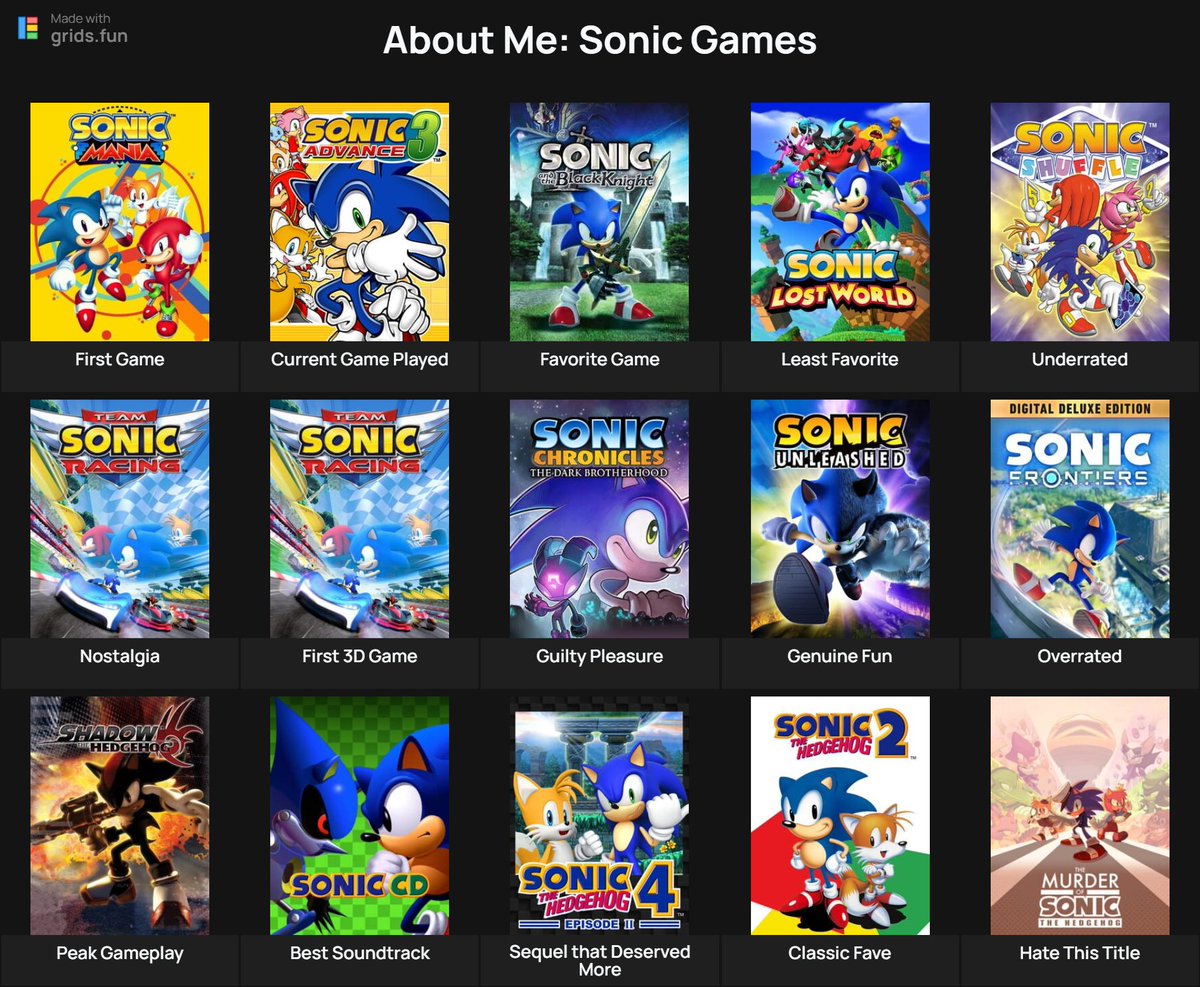This screenshot has width=1200, height=987.
Task: Select 'Sequel that Deserved More' label
Action: click(x=600, y=960)
